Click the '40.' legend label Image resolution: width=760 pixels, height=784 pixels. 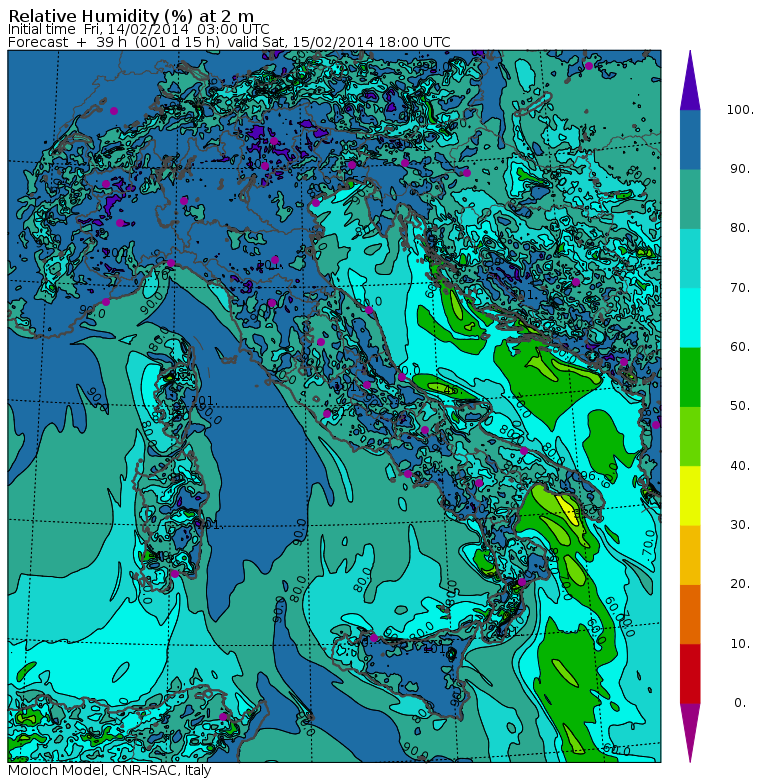pyautogui.click(x=740, y=466)
